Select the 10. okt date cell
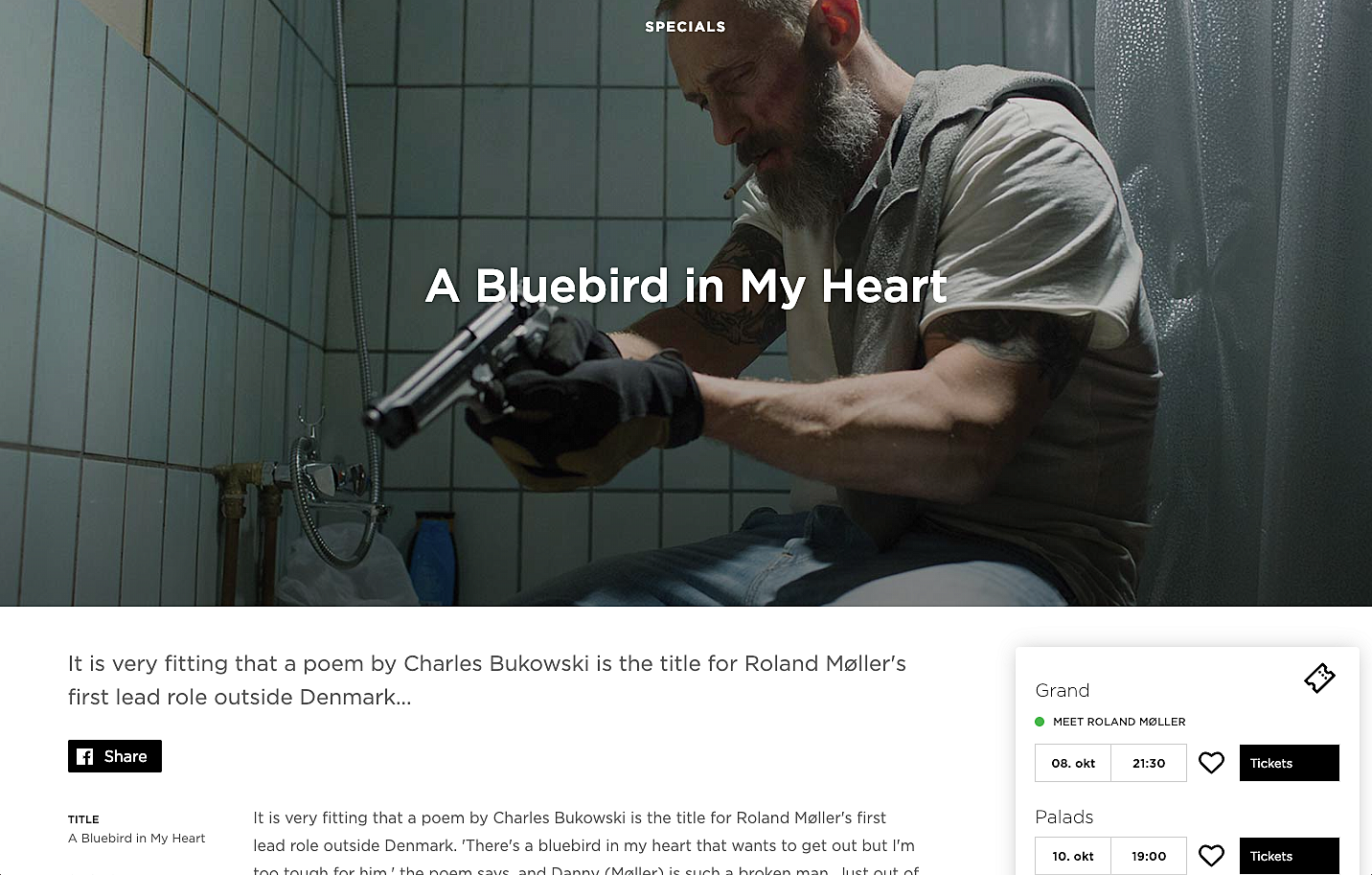 click(1073, 856)
